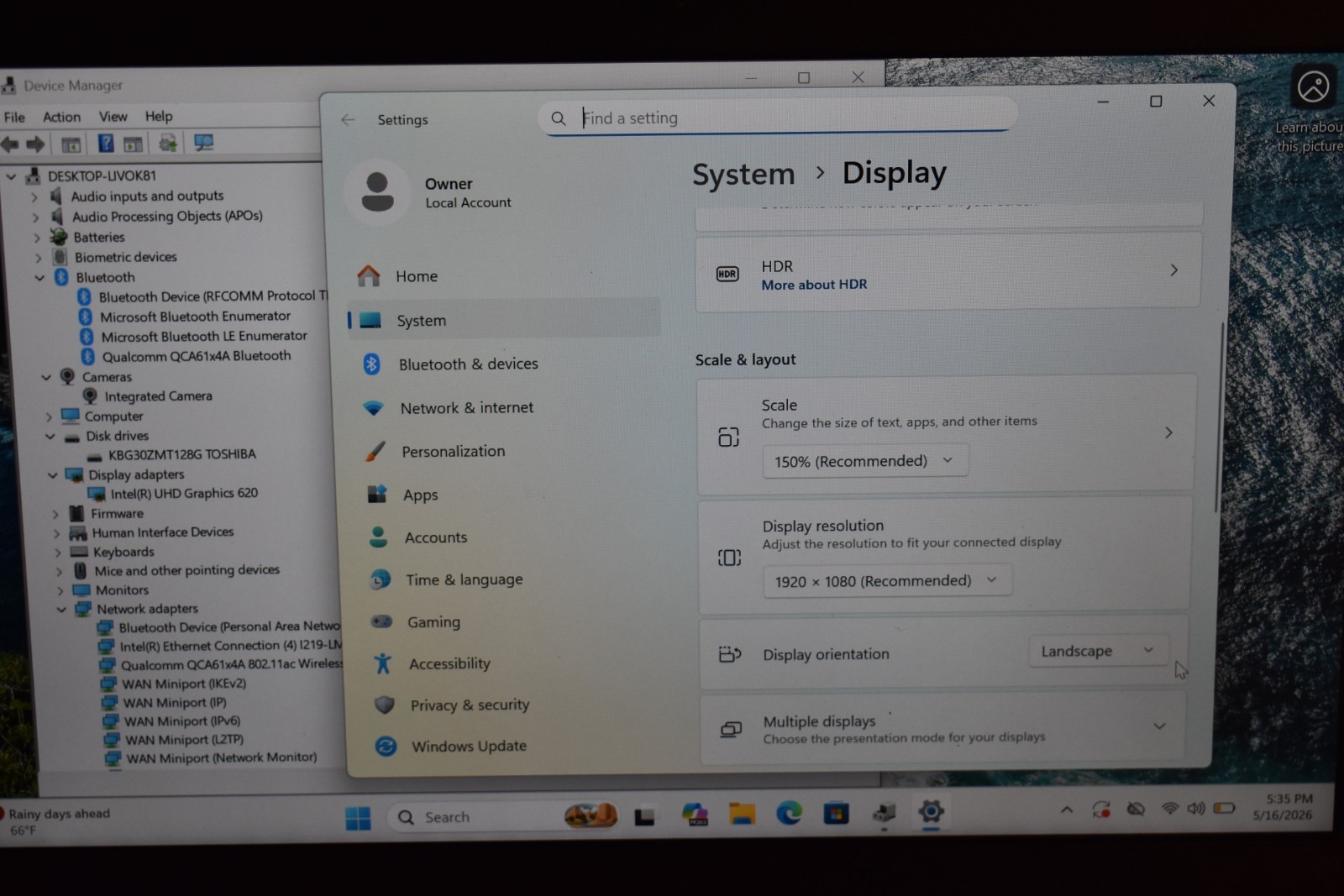
Task: Open the View menu in Device Manager
Action: pos(113,117)
